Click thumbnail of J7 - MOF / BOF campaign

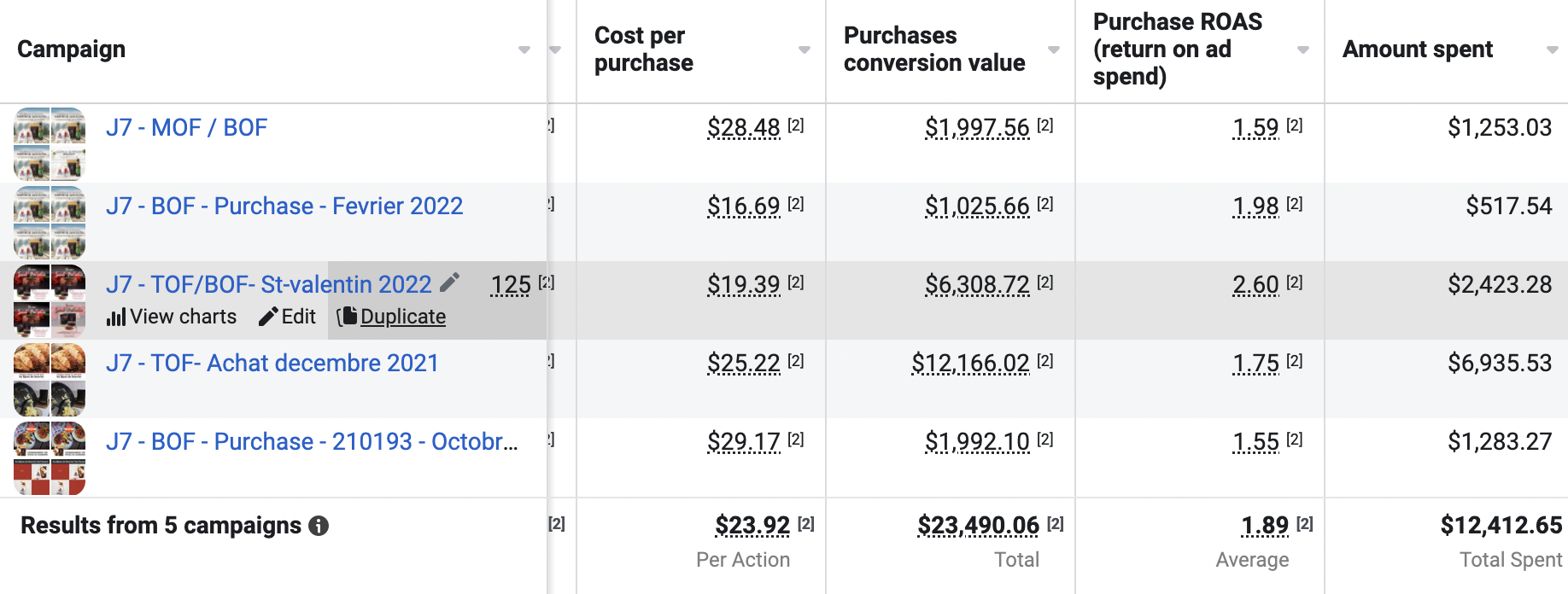(x=50, y=143)
